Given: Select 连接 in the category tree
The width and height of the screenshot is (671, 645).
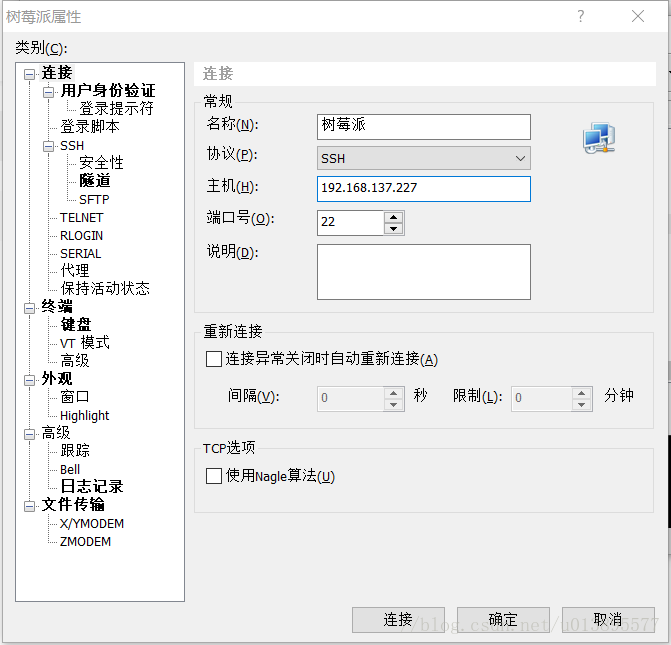Looking at the screenshot, I should 57,73.
